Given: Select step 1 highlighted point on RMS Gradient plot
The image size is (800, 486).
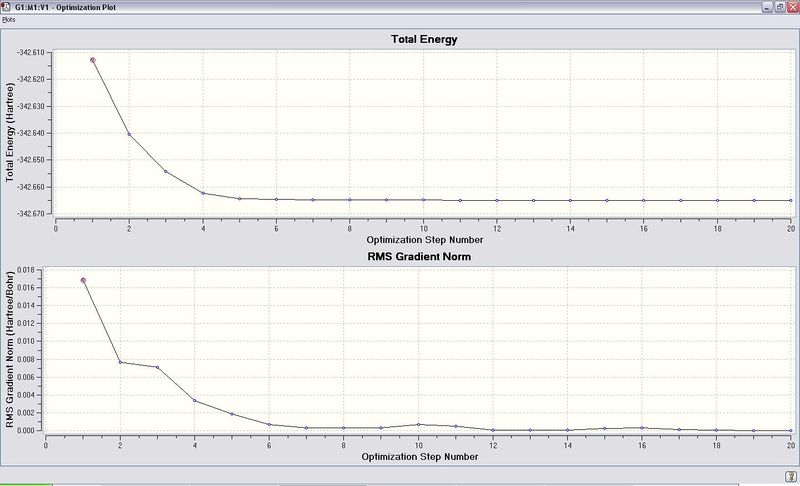Looking at the screenshot, I should [x=83, y=280].
